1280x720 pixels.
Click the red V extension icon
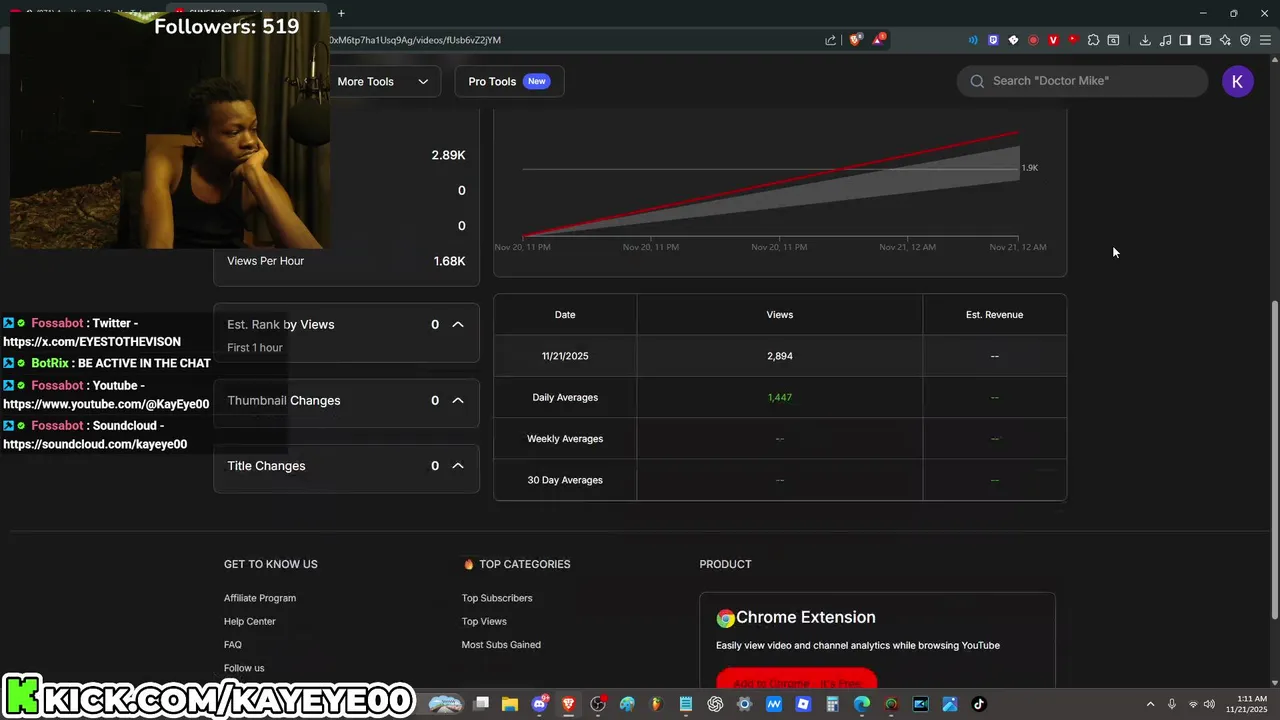tap(1053, 40)
